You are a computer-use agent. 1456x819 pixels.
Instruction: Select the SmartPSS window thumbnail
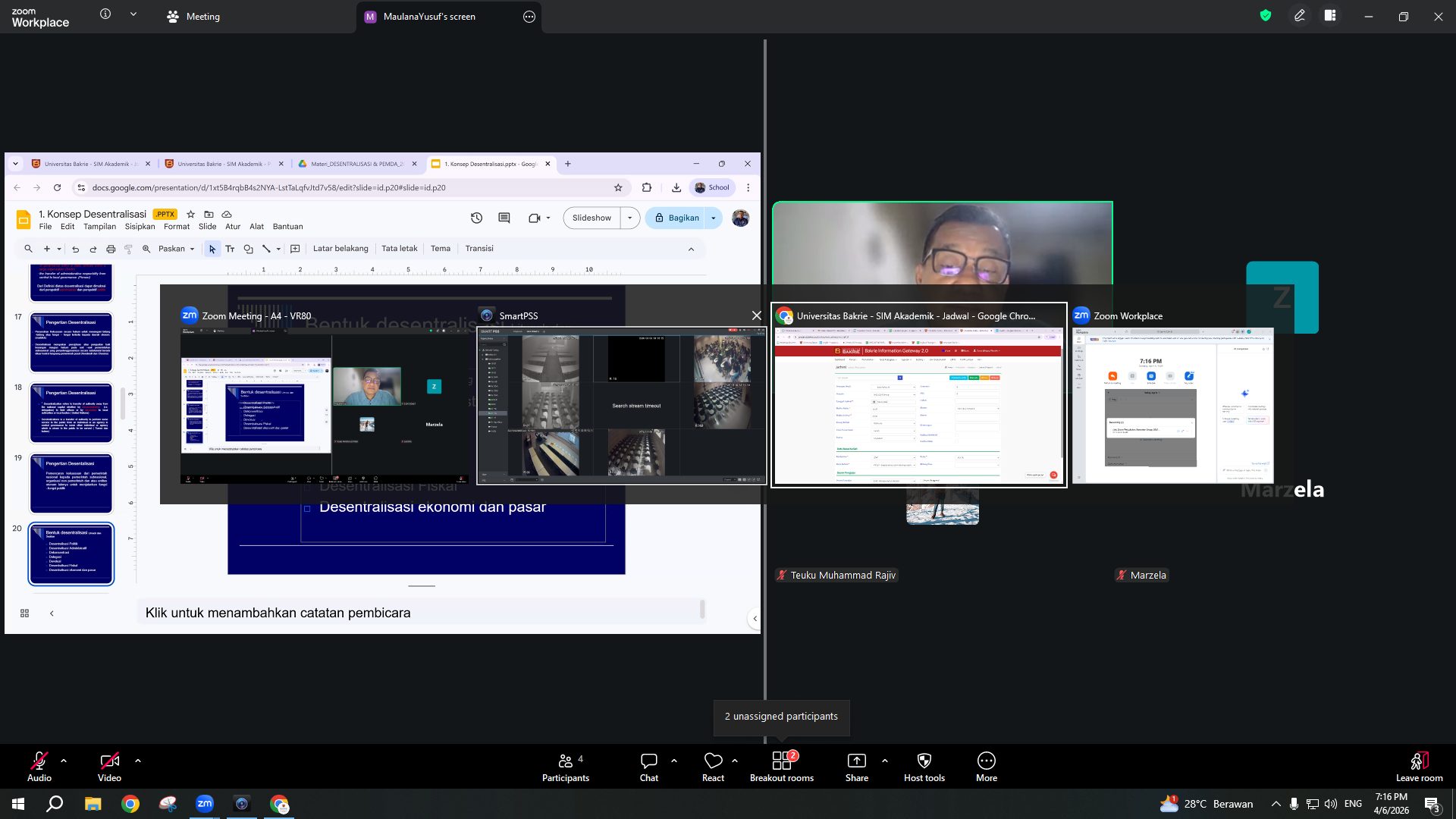tap(621, 406)
